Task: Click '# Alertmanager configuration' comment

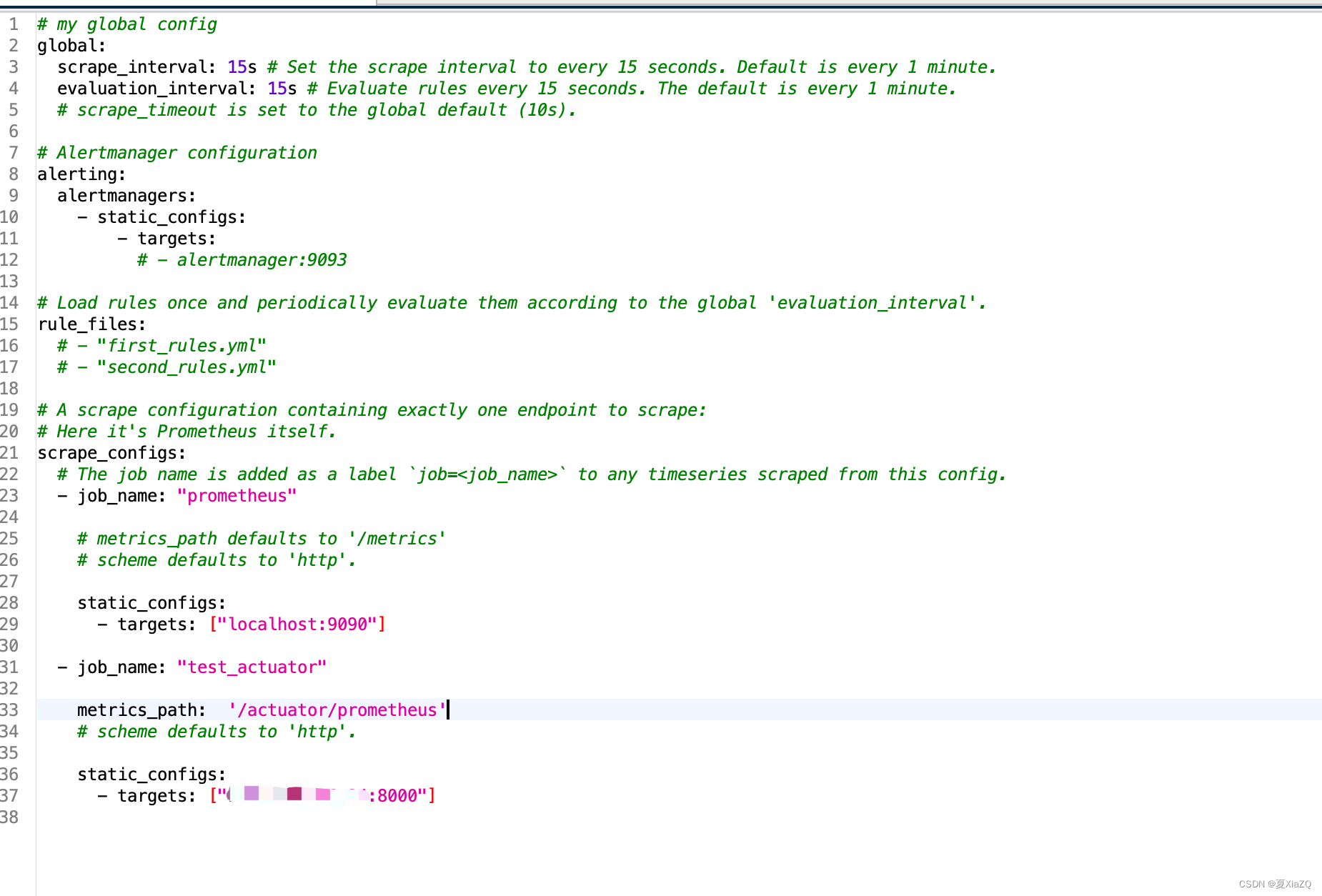Action: 177,153
